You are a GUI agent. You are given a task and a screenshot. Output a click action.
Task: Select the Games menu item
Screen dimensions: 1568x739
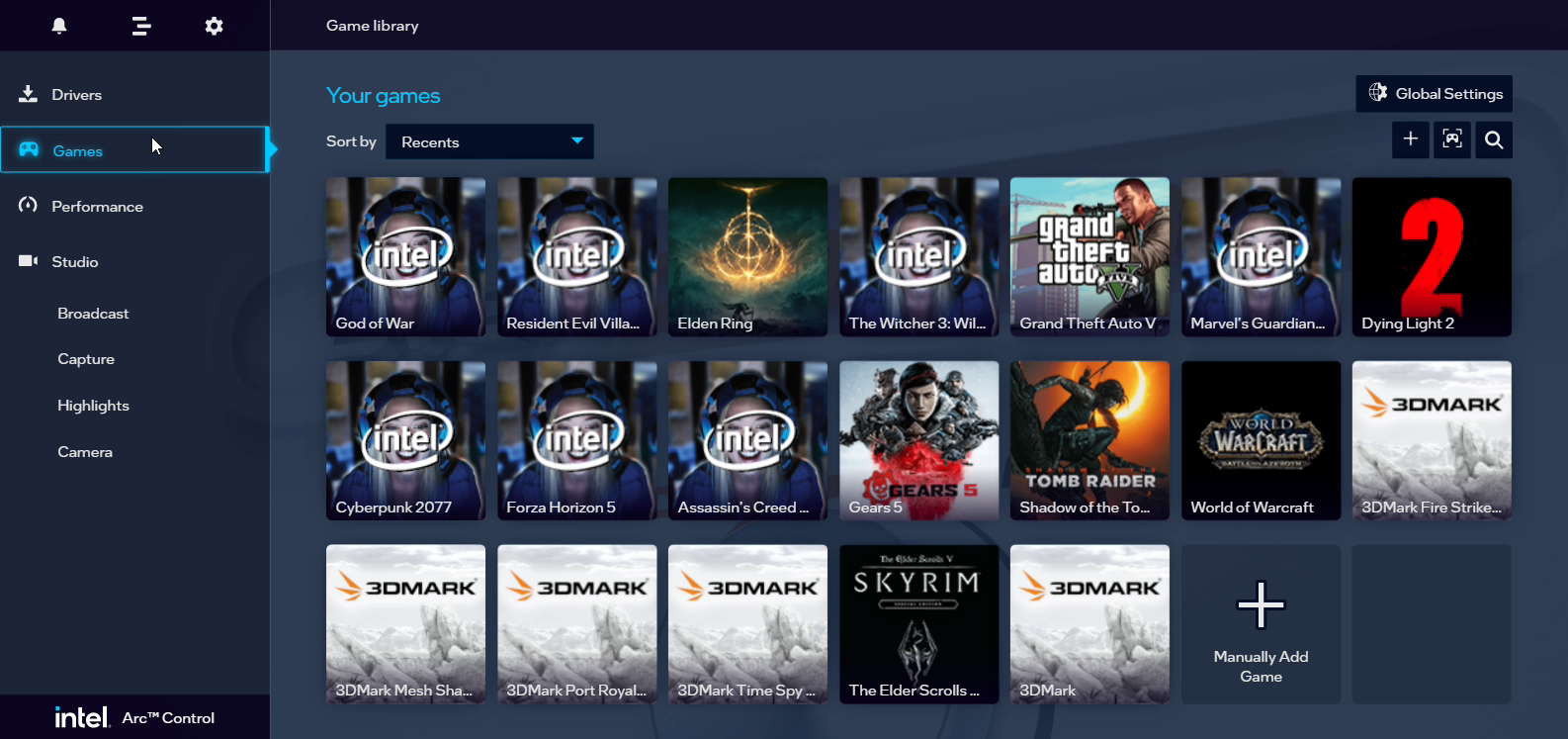134,149
